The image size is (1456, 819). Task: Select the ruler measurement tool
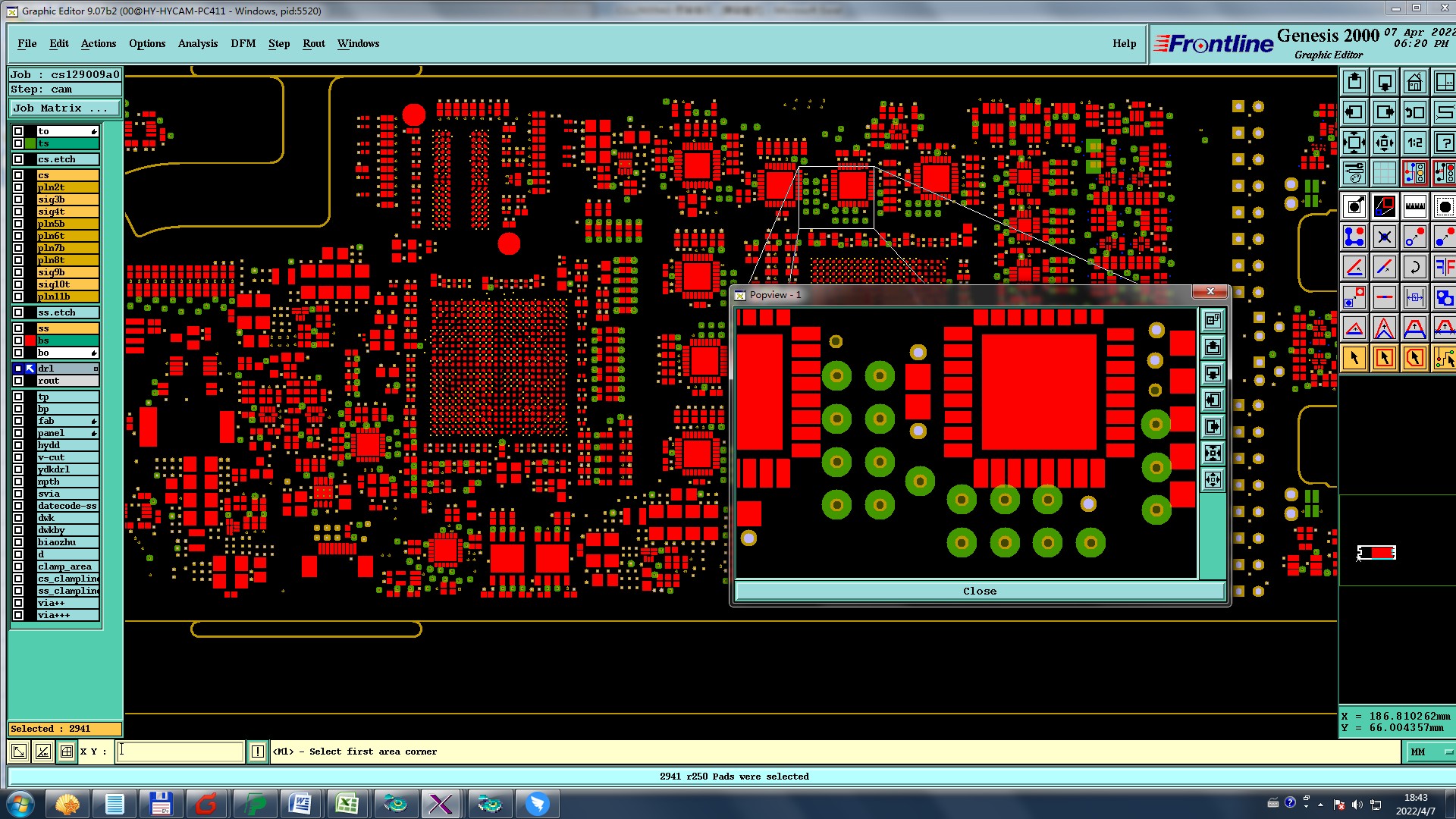(1414, 206)
